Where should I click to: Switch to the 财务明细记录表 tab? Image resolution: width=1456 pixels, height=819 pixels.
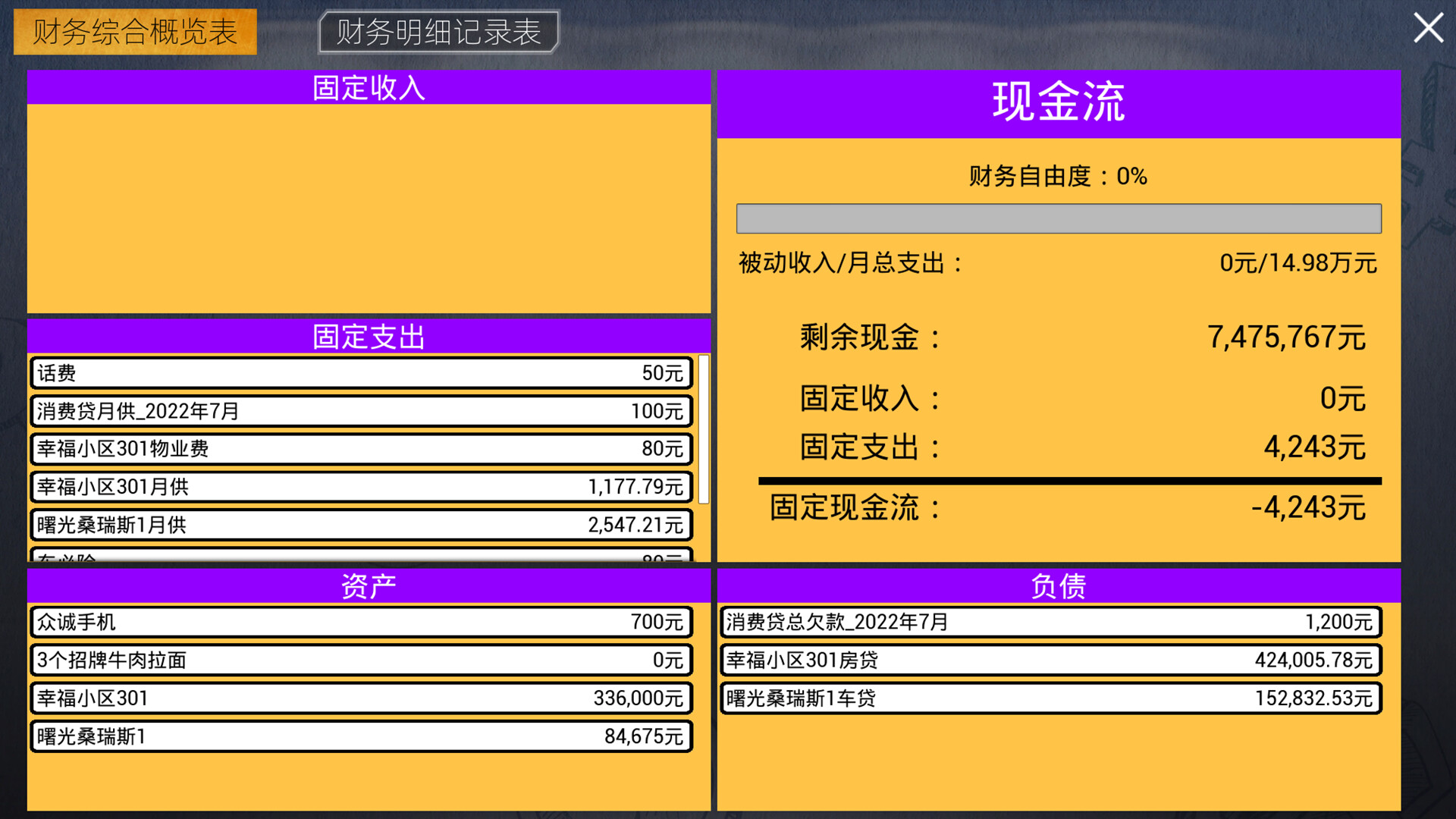pyautogui.click(x=438, y=32)
